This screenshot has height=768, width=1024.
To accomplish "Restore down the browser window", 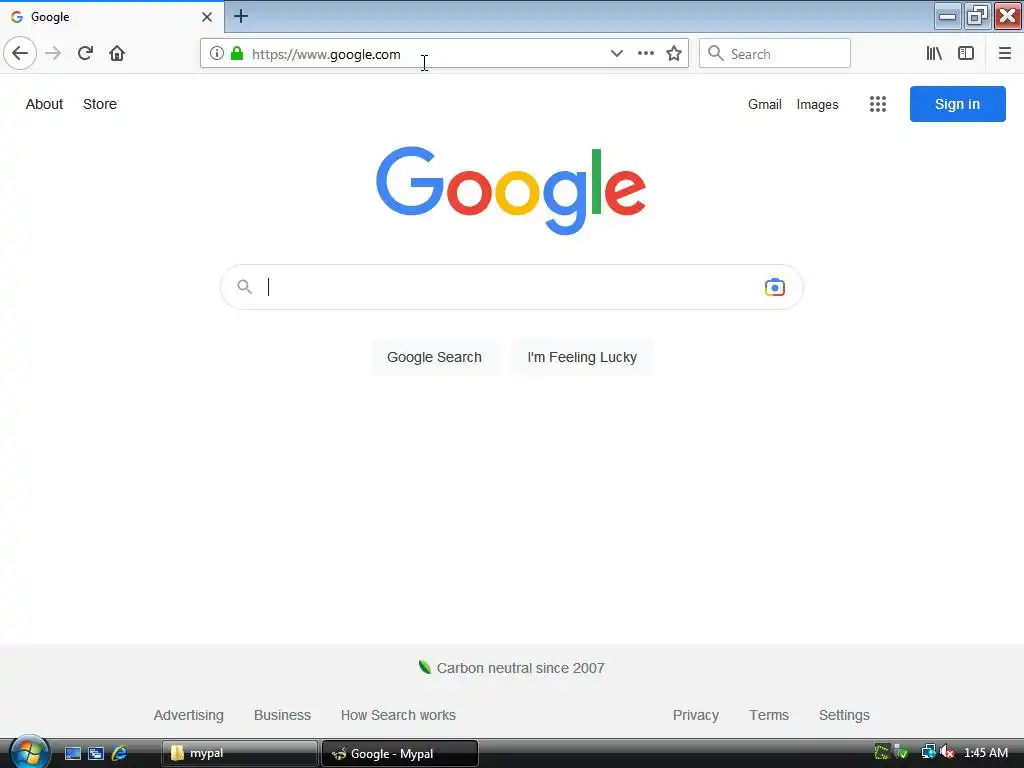I will [x=977, y=16].
